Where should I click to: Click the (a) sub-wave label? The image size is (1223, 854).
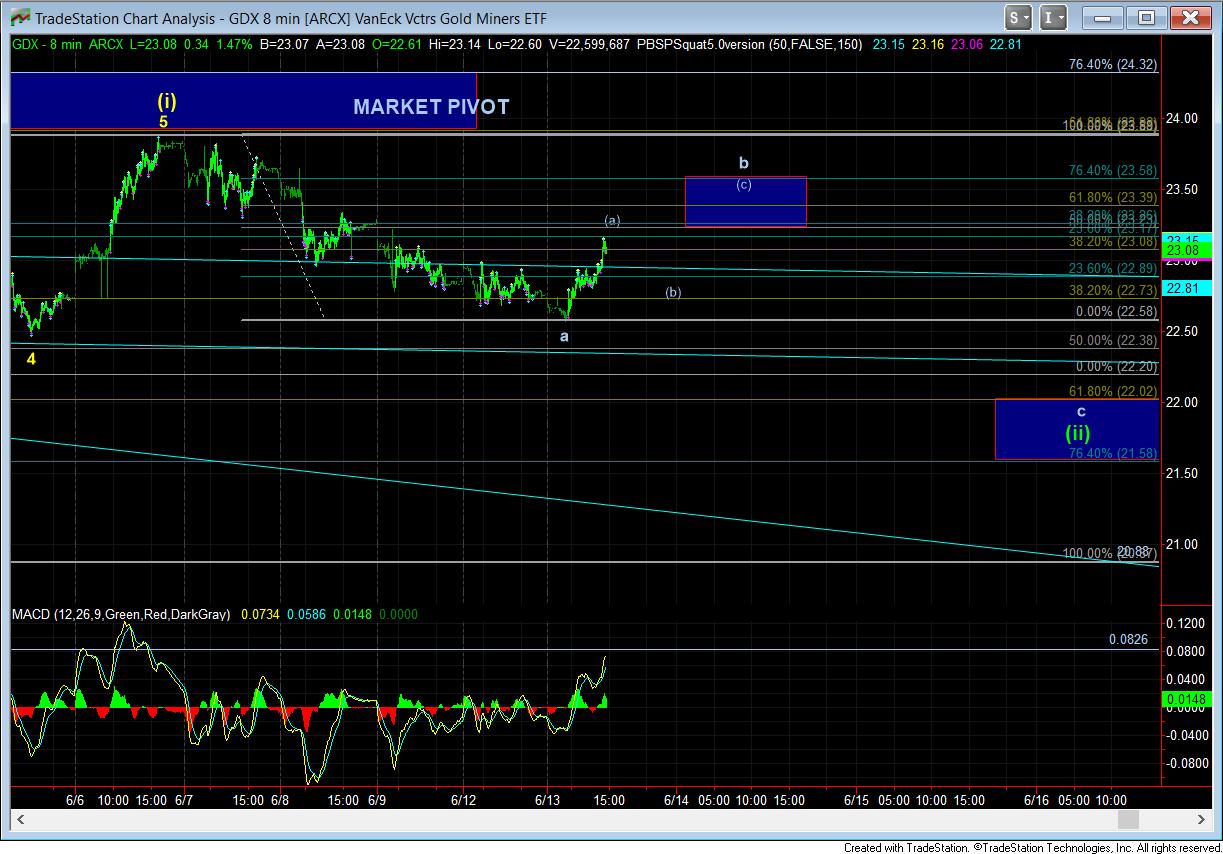[612, 220]
